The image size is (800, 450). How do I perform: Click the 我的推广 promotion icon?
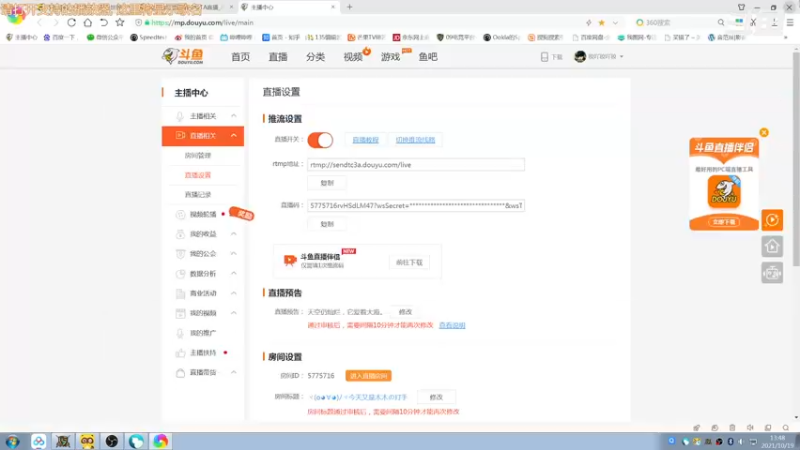click(180, 333)
